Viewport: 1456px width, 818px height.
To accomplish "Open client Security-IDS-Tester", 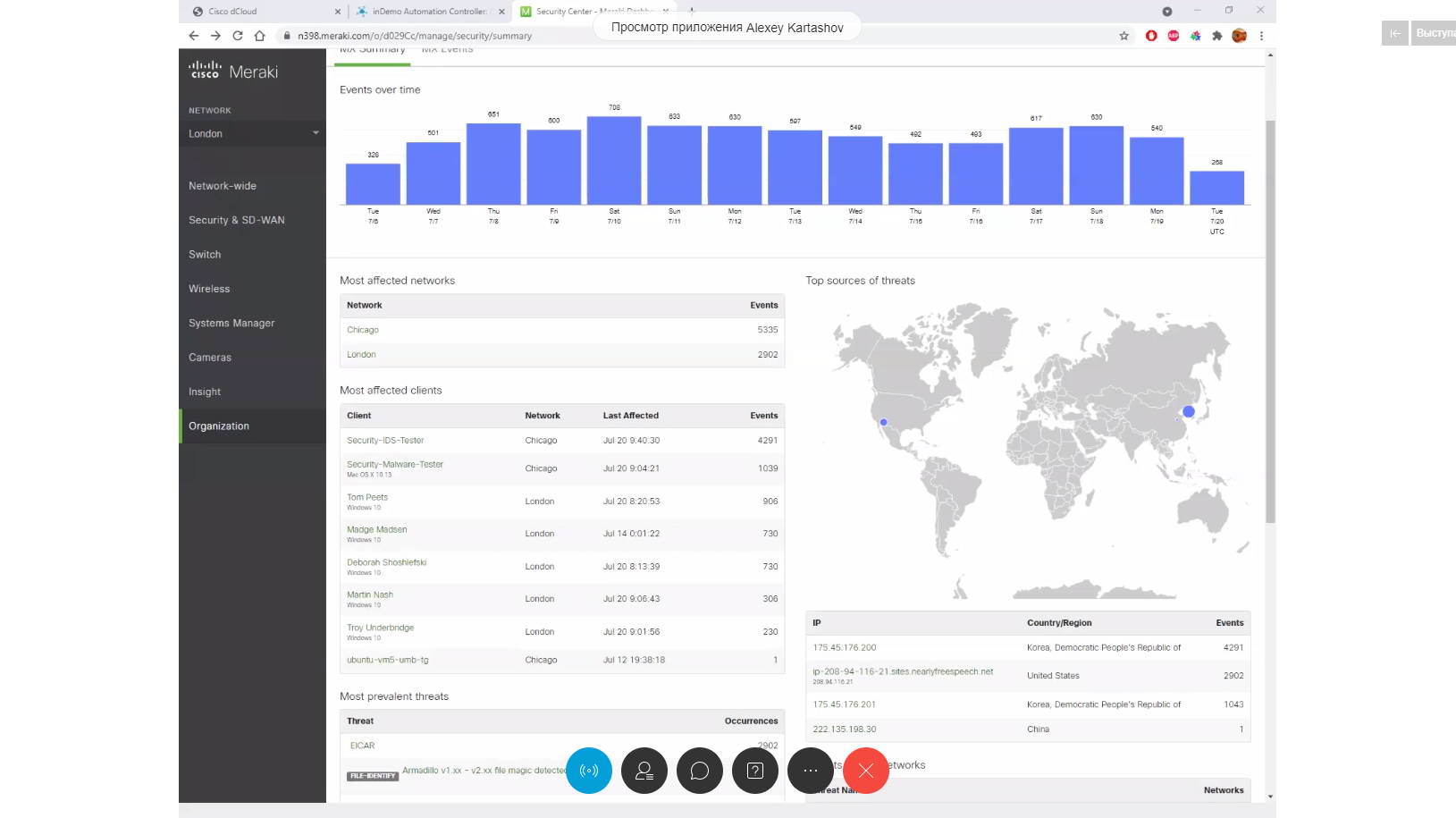I will (x=385, y=441).
